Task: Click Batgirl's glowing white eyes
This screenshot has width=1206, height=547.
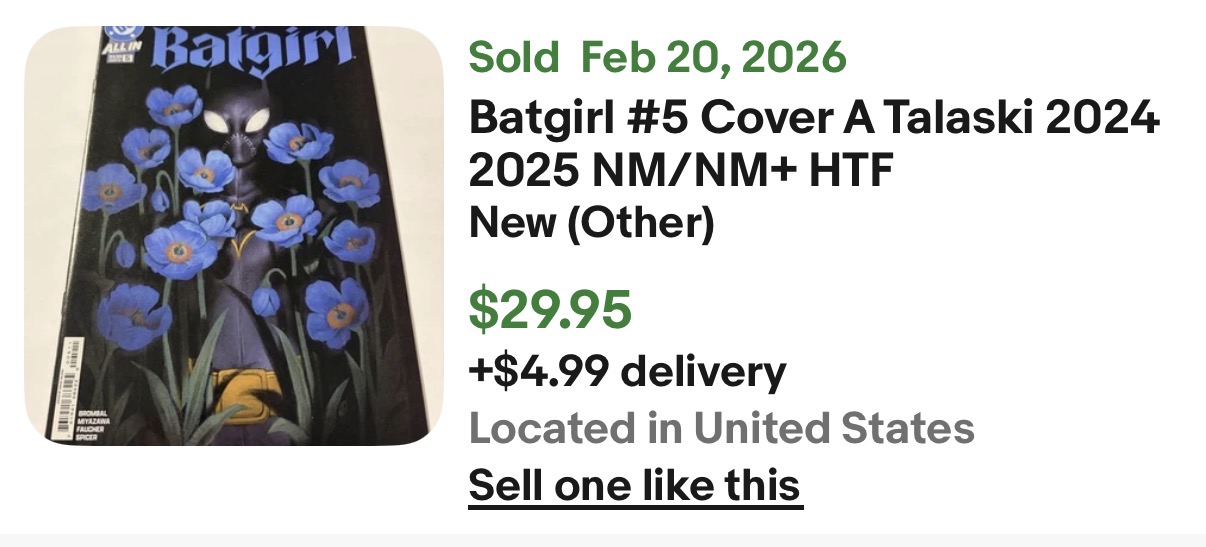Action: [238, 126]
